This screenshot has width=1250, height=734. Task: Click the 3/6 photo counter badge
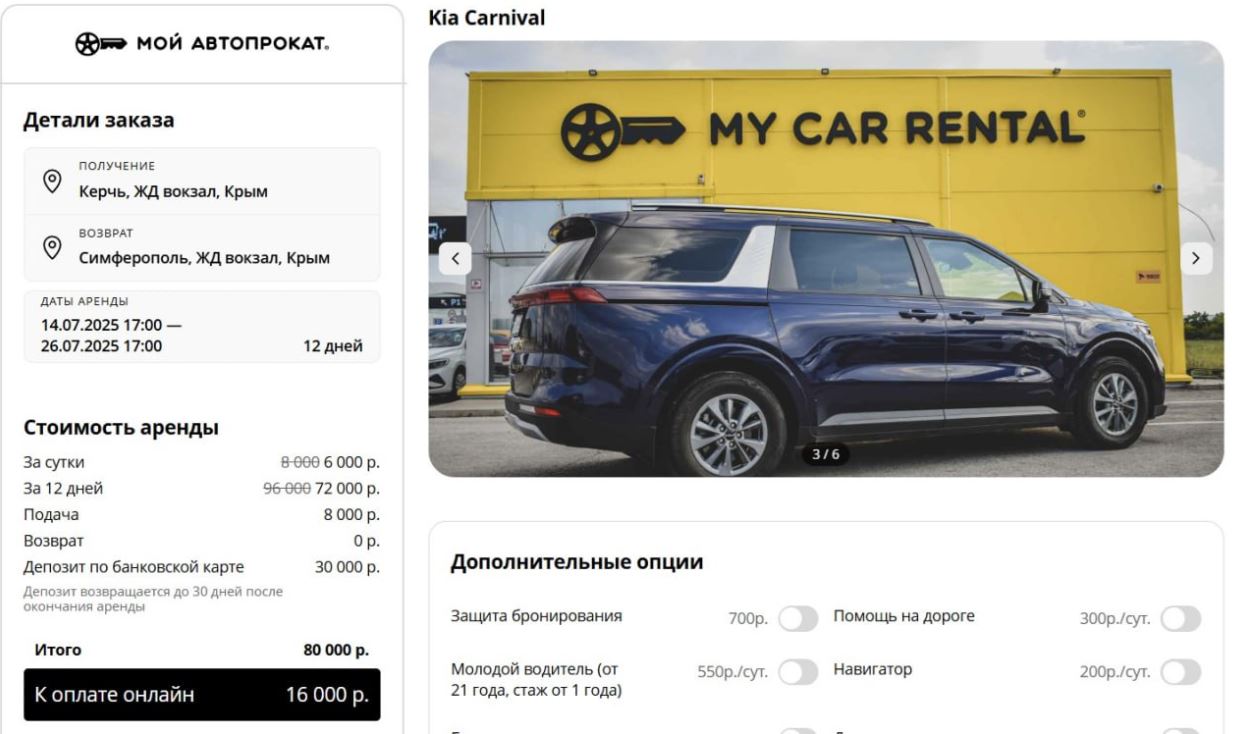[x=825, y=454]
